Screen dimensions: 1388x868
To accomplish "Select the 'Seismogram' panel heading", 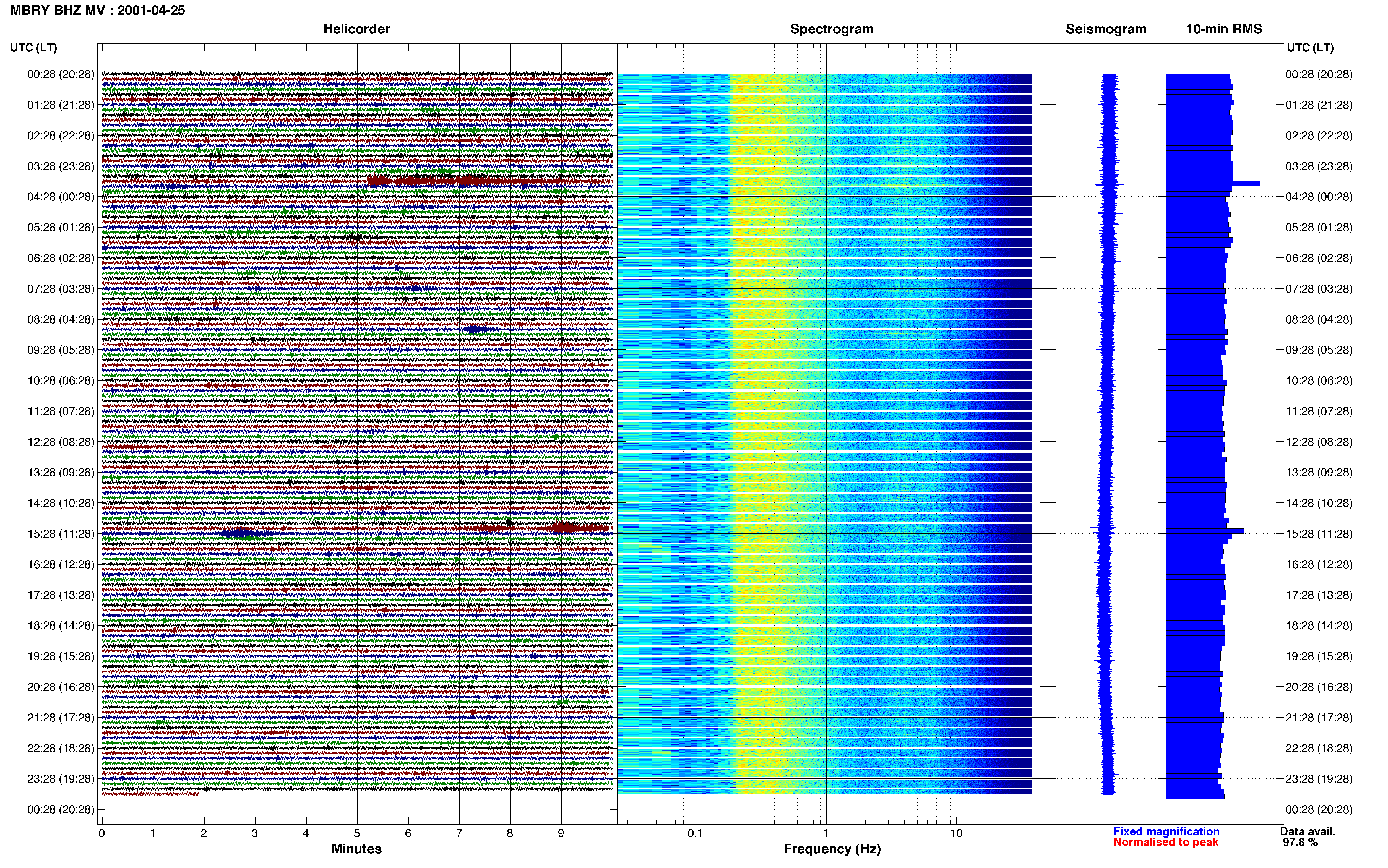I will coord(1106,29).
